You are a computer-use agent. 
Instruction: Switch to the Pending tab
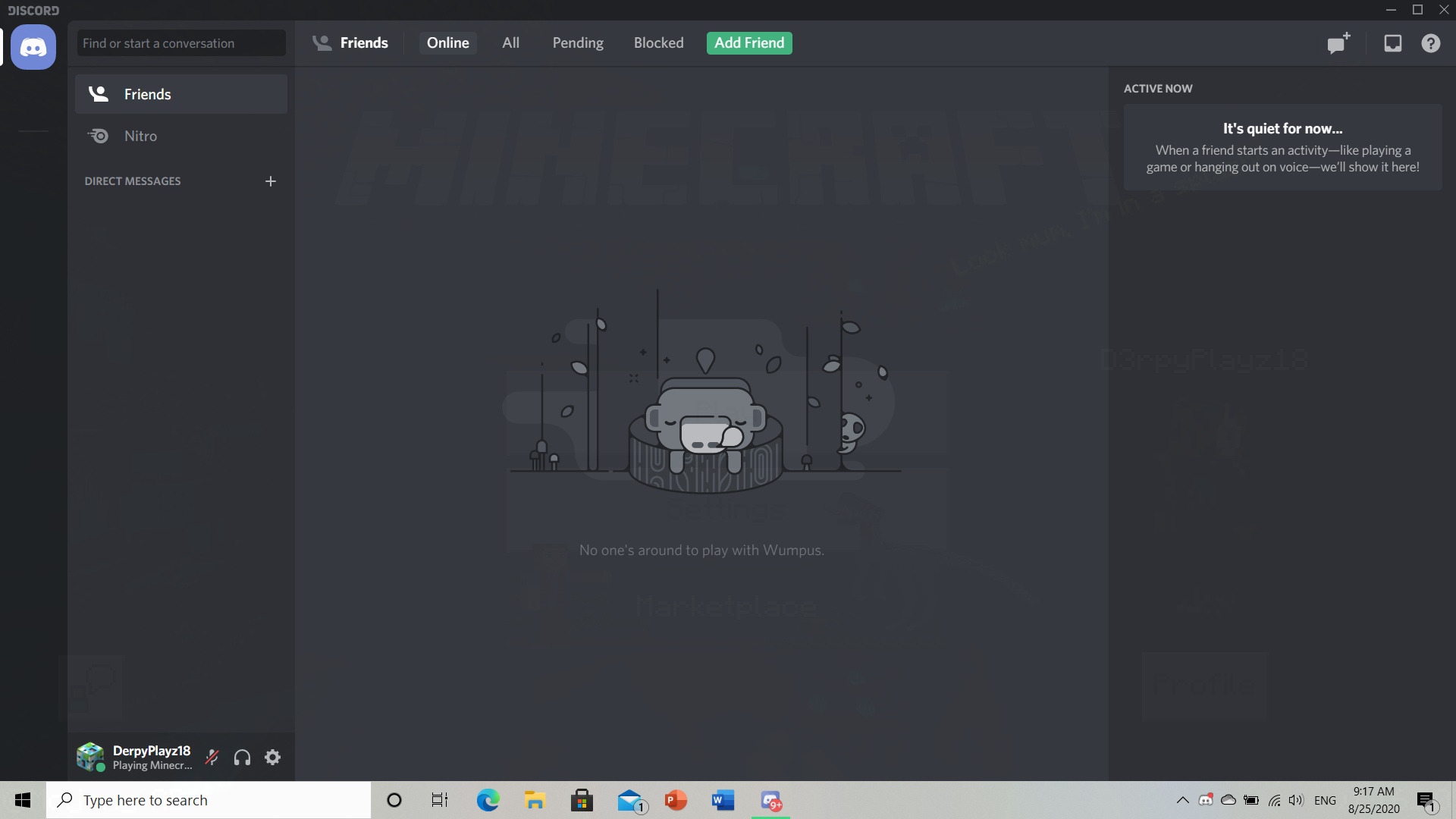click(578, 43)
